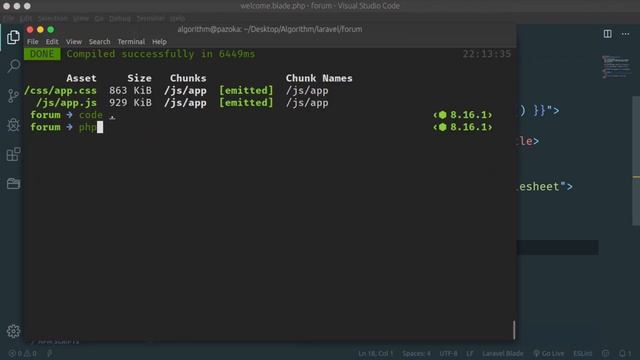
Task: Click the VS Code editor vertical scrollbar
Action: (x=636, y=161)
